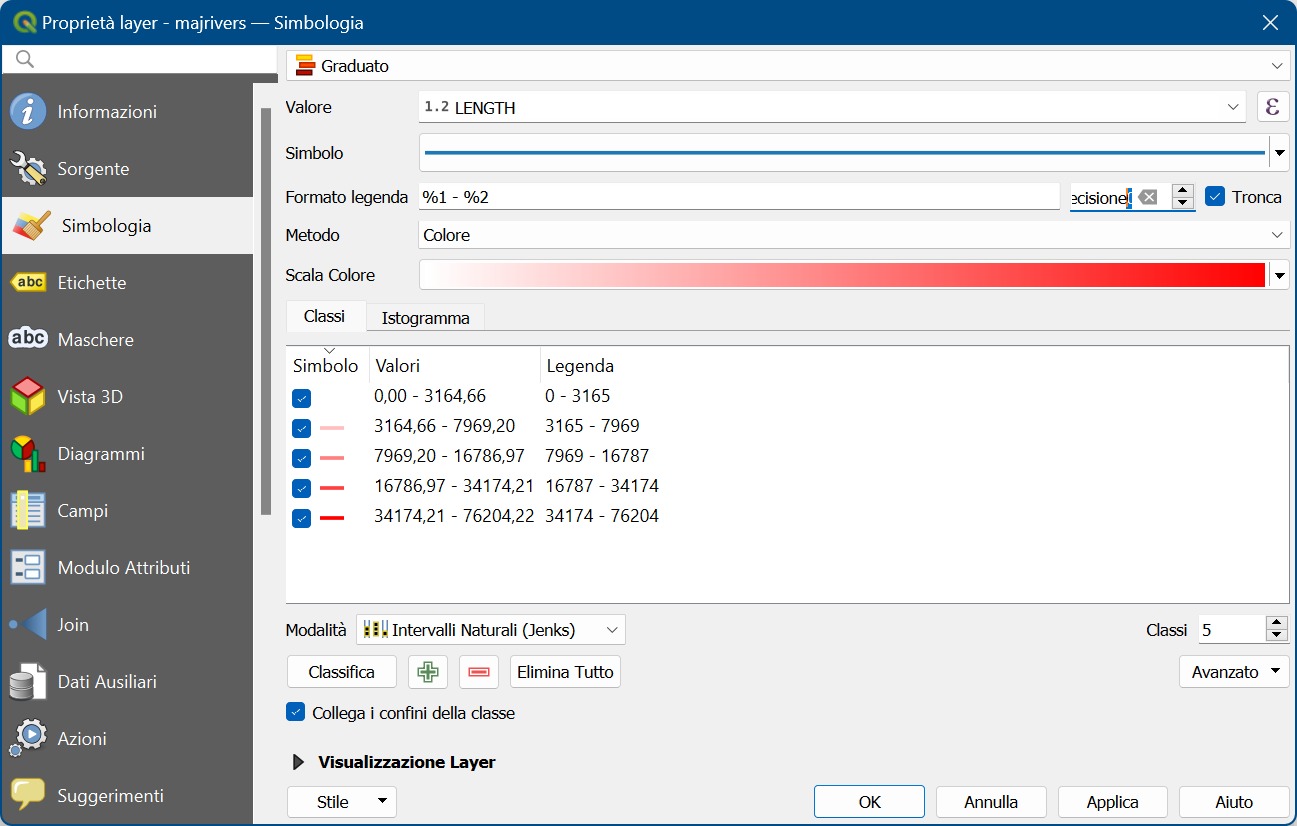Viewport: 1297px width, 826px height.
Task: Open the Diagrammi section
Action: point(126,454)
